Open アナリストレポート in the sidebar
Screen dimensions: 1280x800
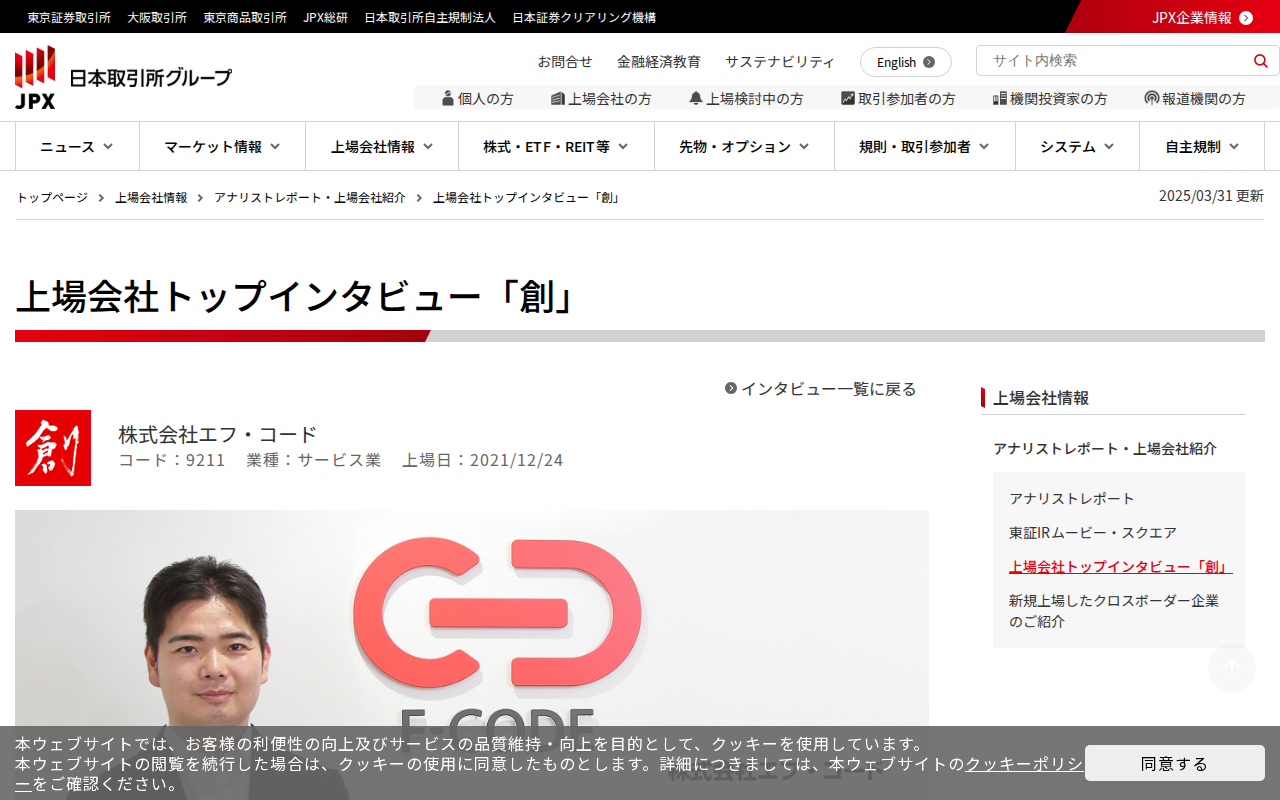coord(1072,498)
